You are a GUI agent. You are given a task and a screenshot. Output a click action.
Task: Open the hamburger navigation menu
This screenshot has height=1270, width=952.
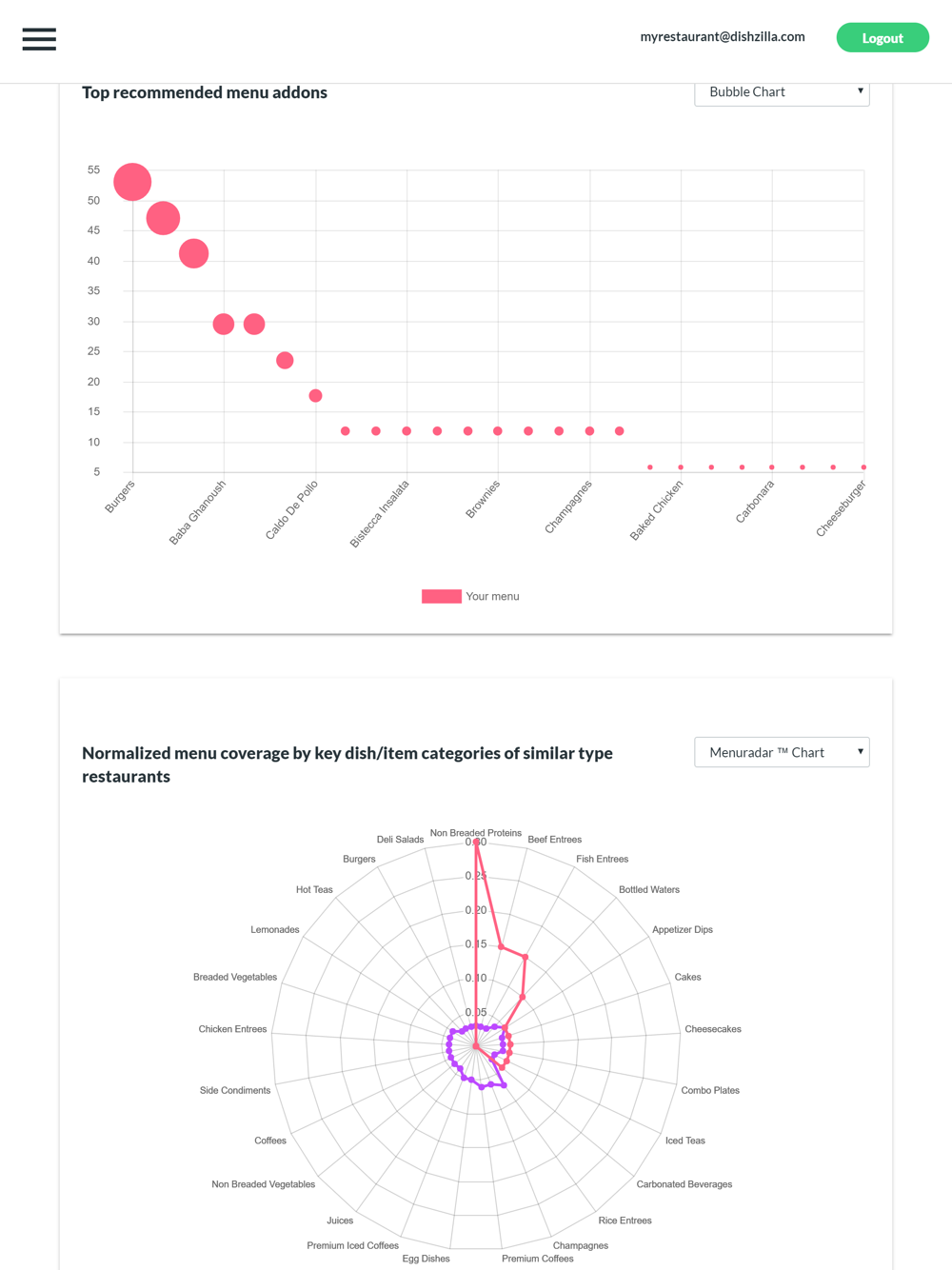(39, 39)
